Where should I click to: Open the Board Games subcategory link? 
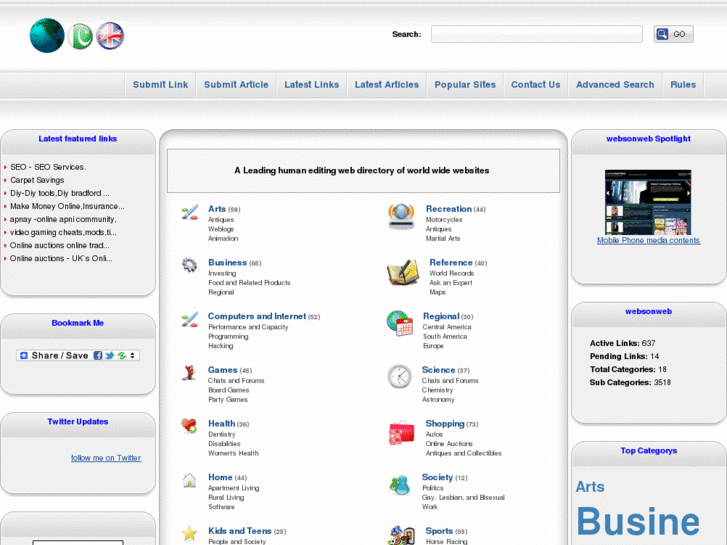[229, 390]
